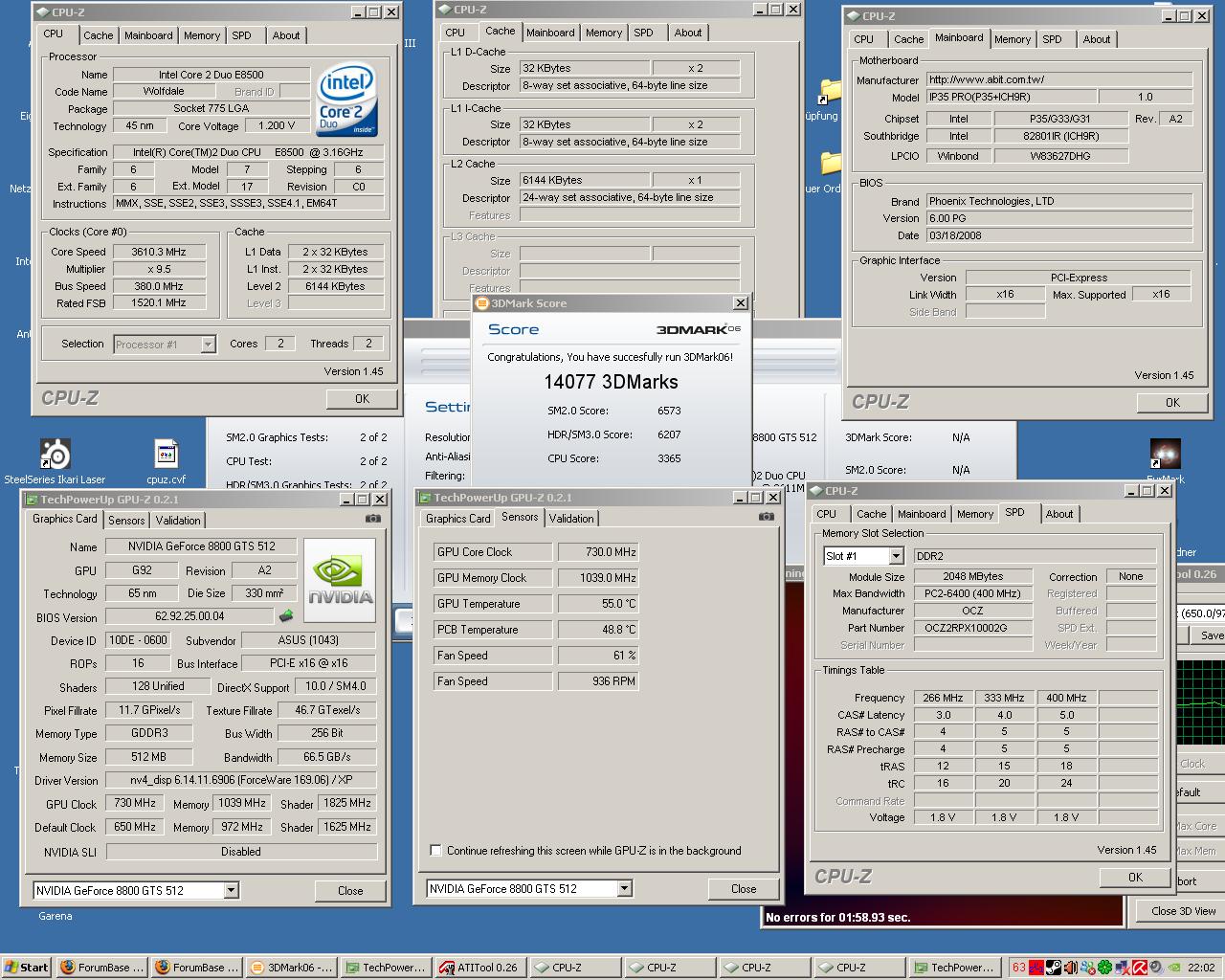Click the Core Voltage 1.200 V field
This screenshot has height=980, width=1225.
(x=277, y=125)
